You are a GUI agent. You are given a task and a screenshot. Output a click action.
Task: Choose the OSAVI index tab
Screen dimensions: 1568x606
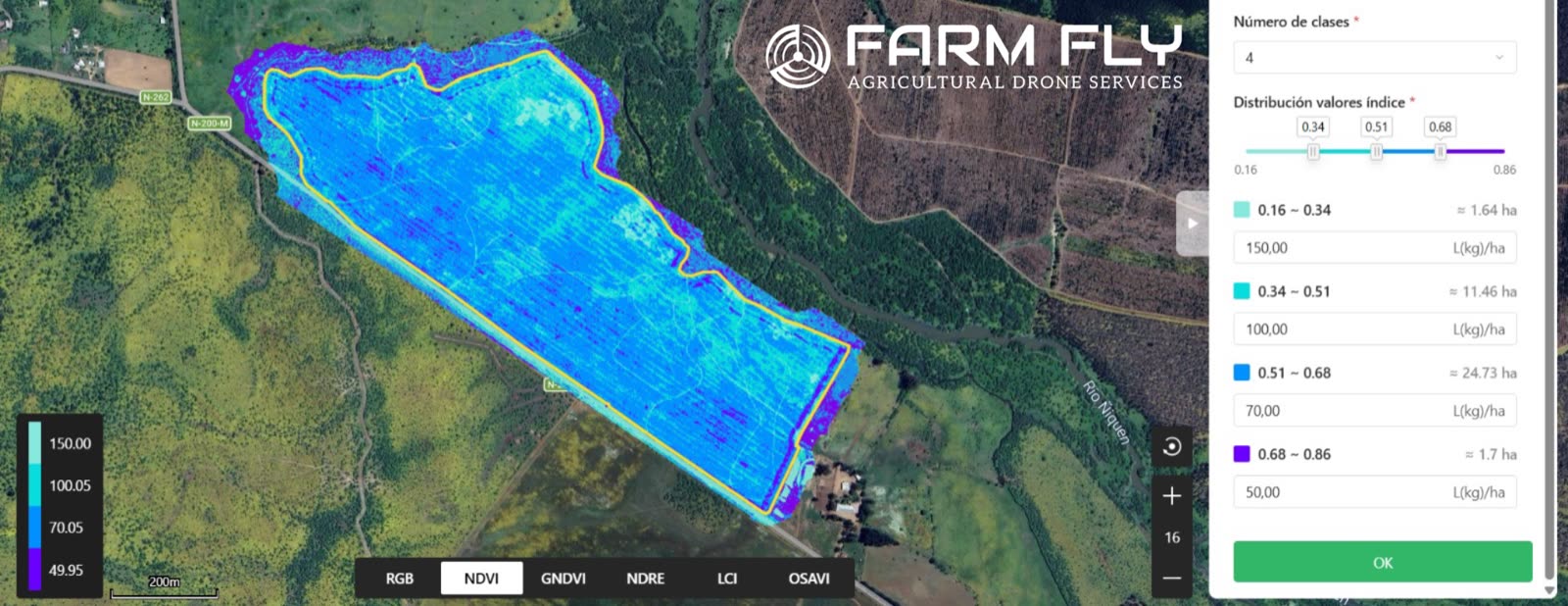coord(809,579)
